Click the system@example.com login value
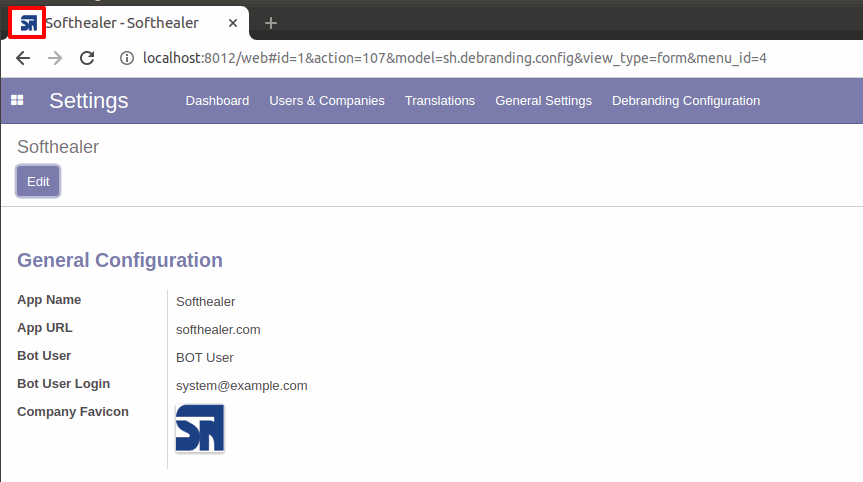Screen dimensions: 863x482 pos(242,386)
